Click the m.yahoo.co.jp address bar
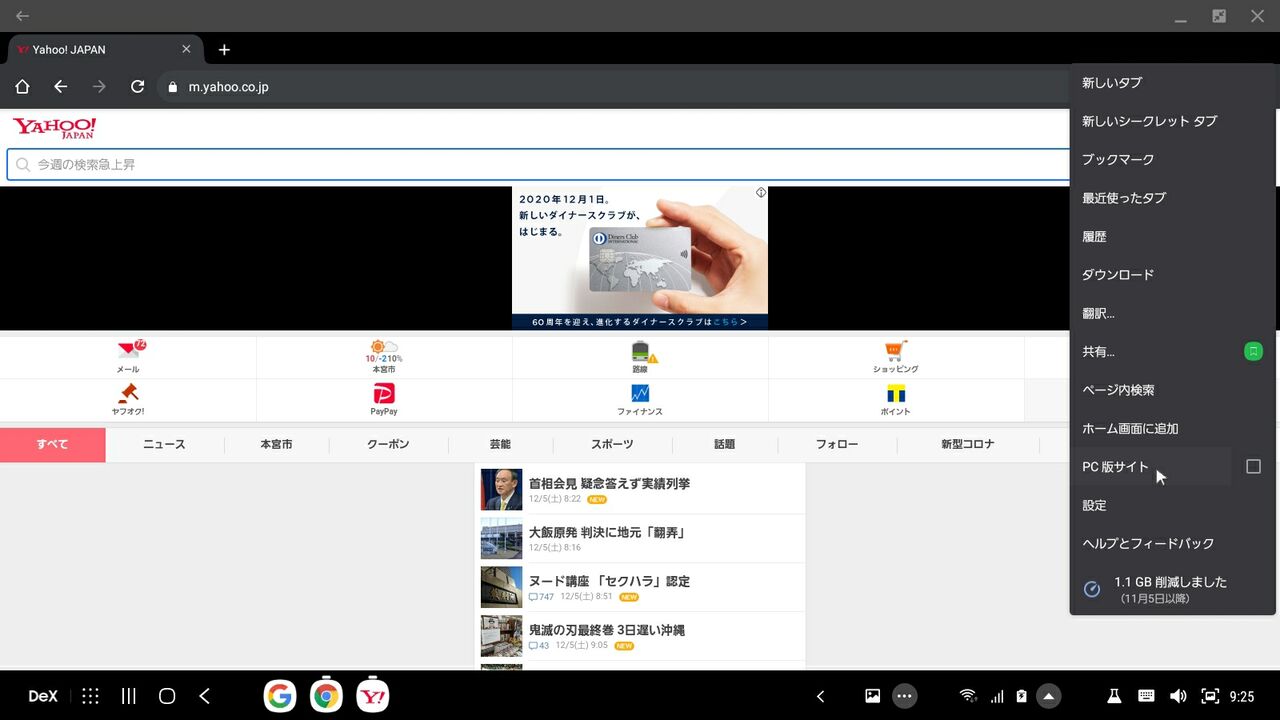 610,87
